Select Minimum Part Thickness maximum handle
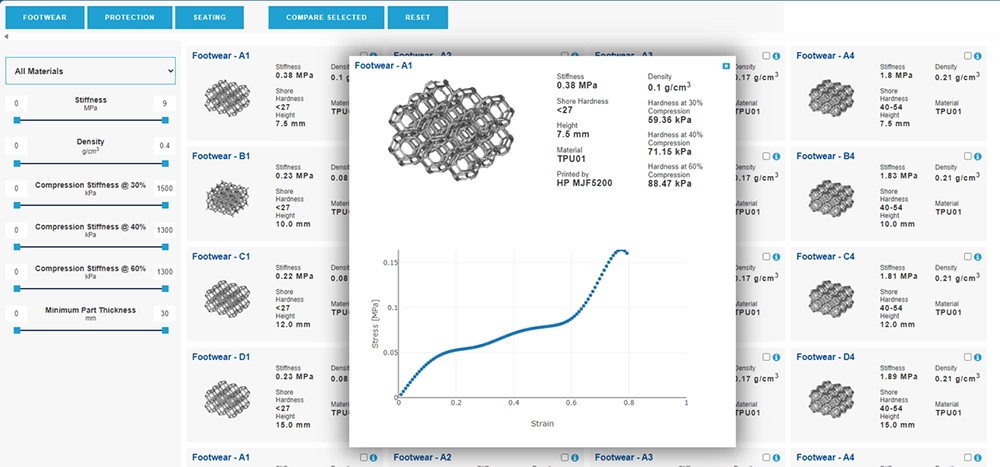1000x467 pixels. click(165, 330)
